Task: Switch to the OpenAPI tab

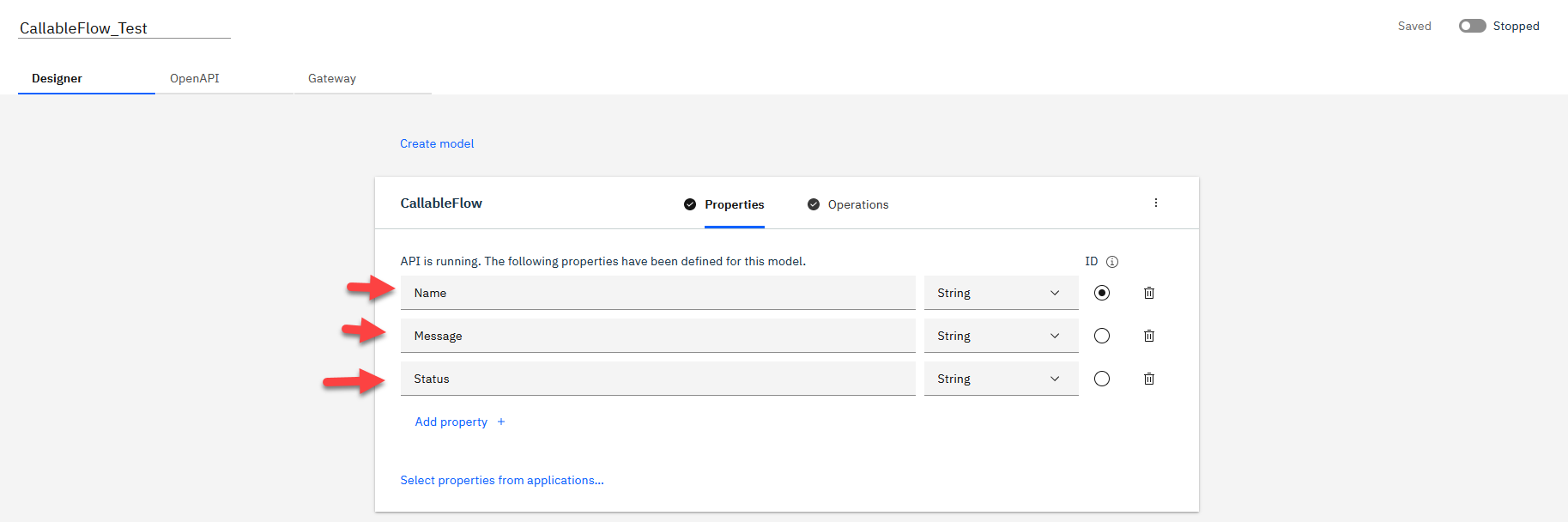Action: tap(195, 78)
